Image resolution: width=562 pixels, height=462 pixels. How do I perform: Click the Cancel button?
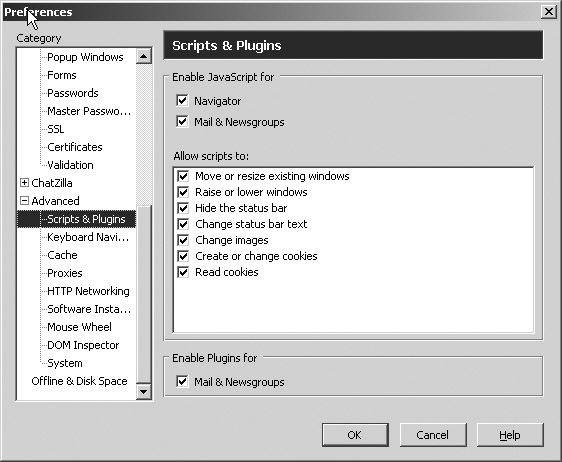click(433, 435)
